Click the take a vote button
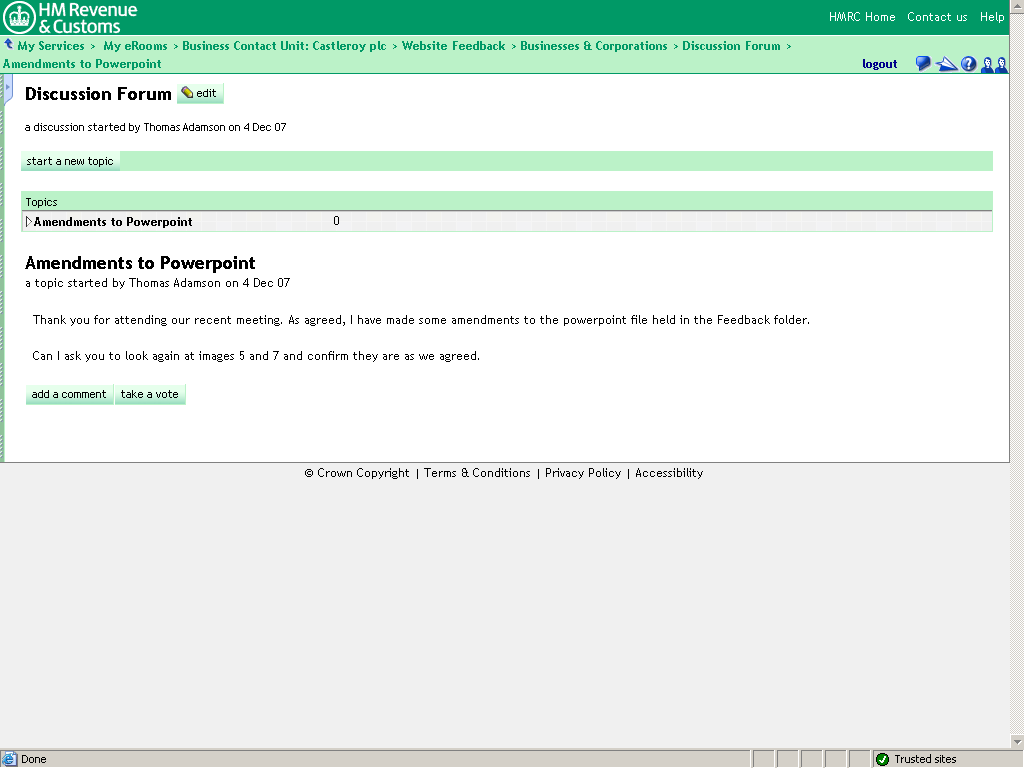This screenshot has height=768, width=1024. (x=150, y=394)
